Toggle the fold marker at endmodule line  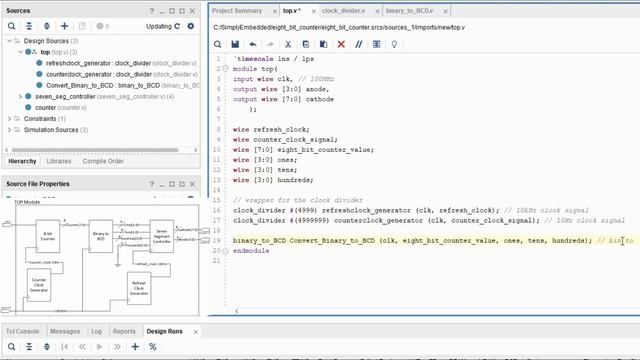(225, 251)
